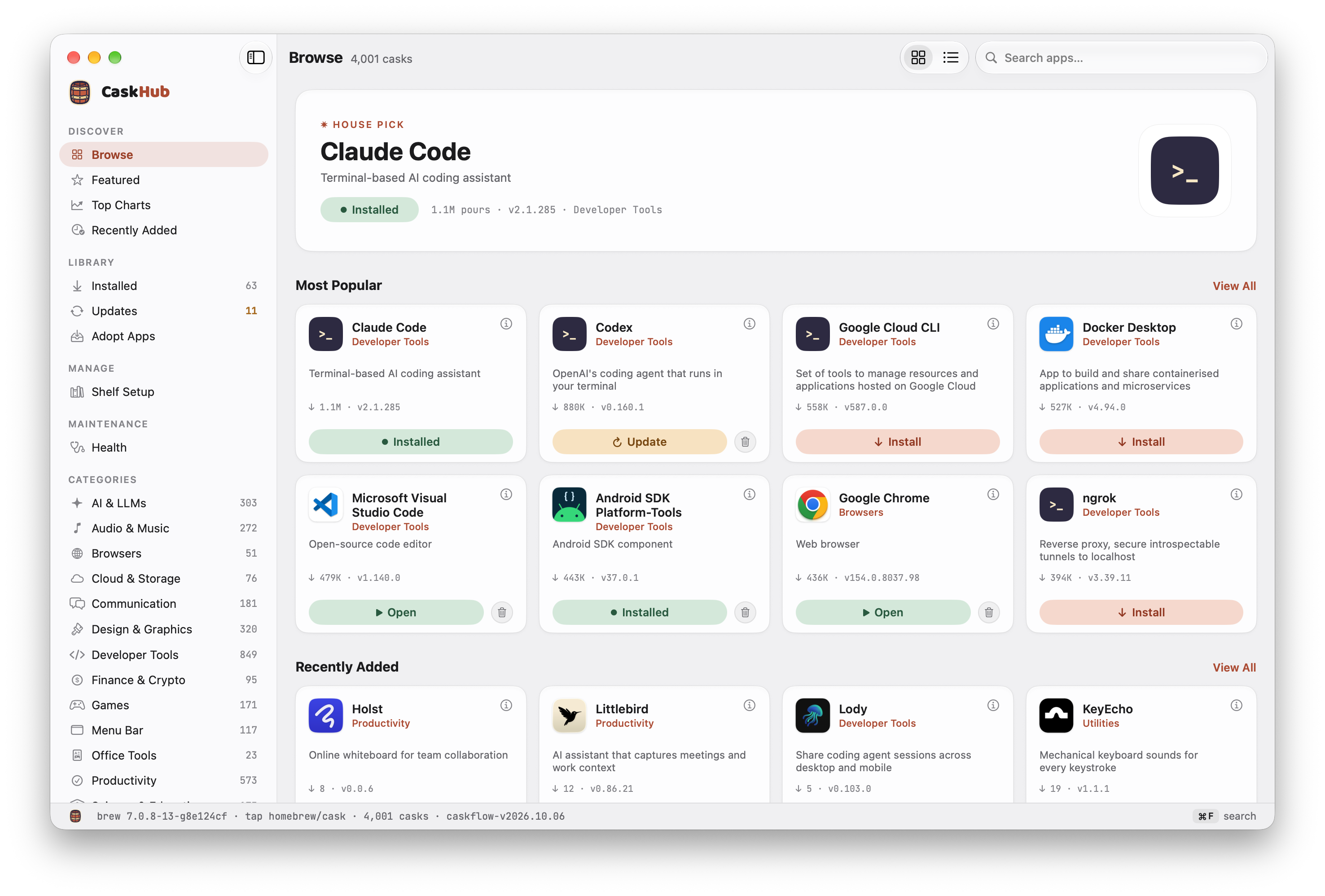Update the Codex cask
Image resolution: width=1325 pixels, height=896 pixels.
click(639, 442)
